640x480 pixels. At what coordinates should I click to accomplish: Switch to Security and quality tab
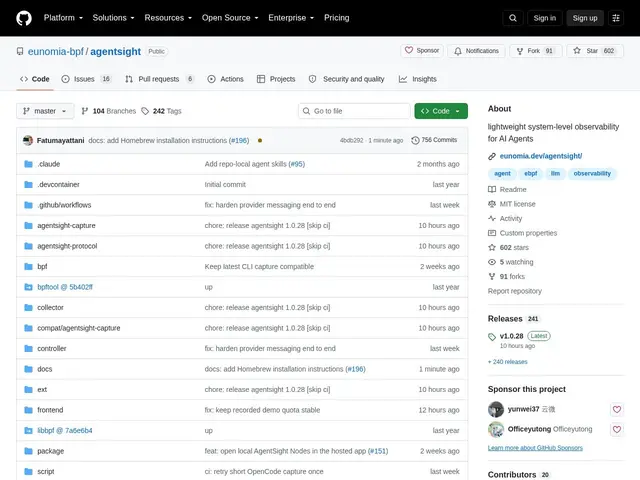click(347, 79)
